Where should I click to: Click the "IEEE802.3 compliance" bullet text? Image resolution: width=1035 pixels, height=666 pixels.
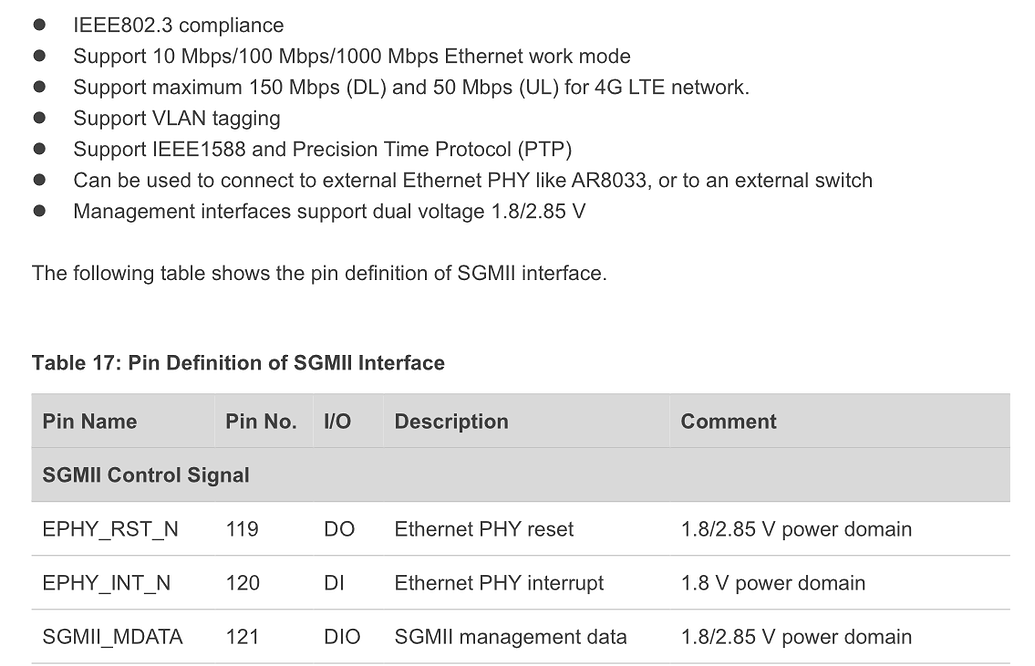[178, 26]
